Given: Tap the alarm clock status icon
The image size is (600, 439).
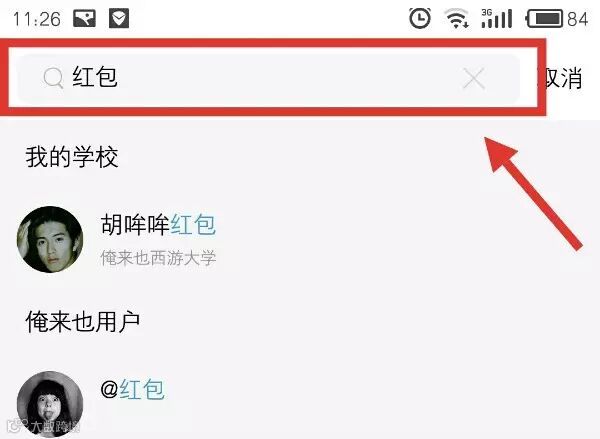Looking at the screenshot, I should click(x=420, y=18).
